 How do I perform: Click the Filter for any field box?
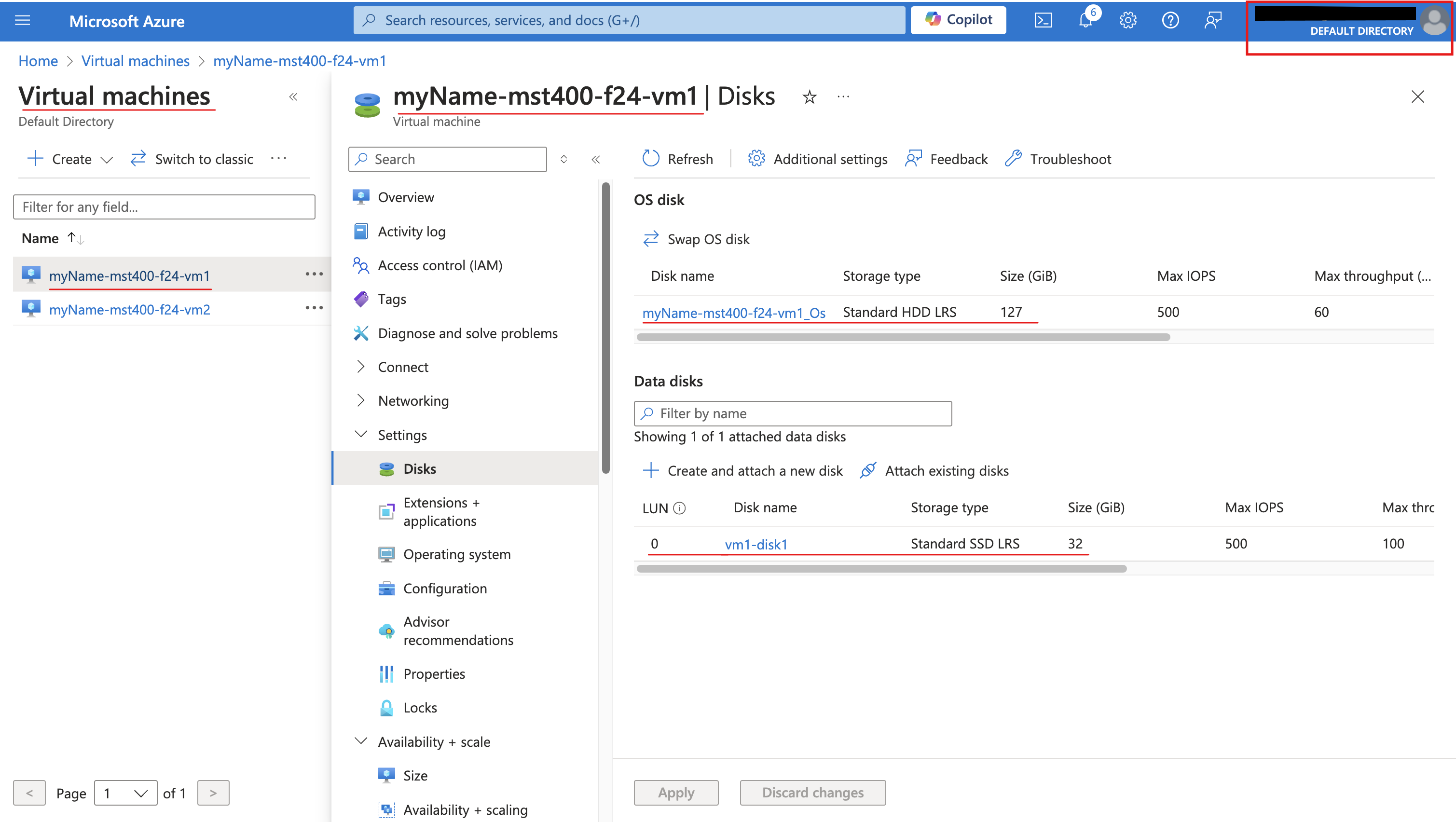coord(164,207)
